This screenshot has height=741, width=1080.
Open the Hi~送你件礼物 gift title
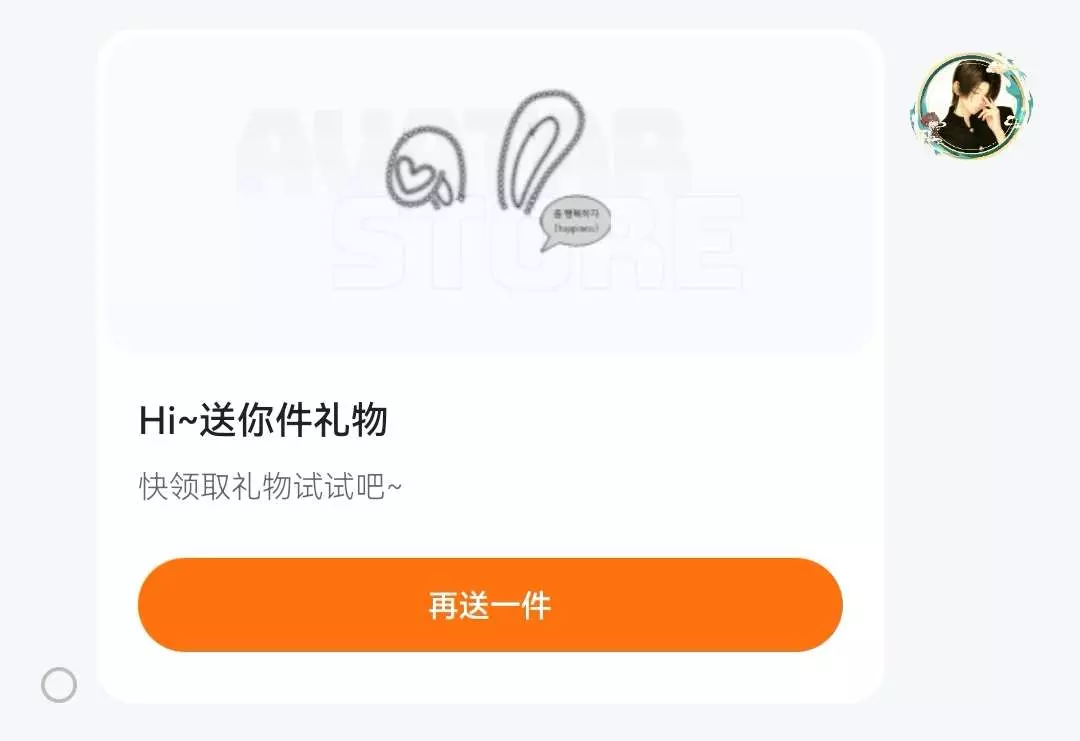click(263, 419)
